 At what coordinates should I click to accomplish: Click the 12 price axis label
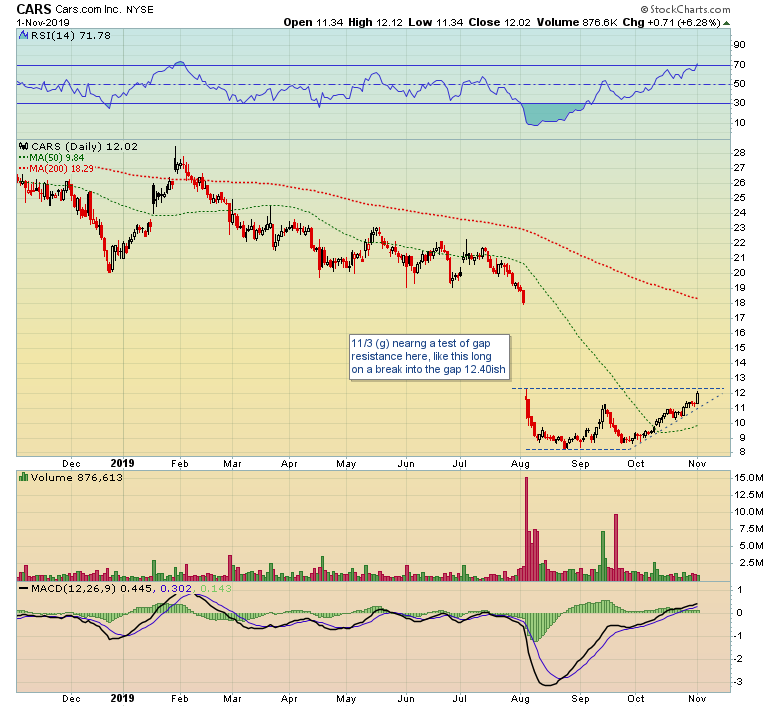[739, 393]
